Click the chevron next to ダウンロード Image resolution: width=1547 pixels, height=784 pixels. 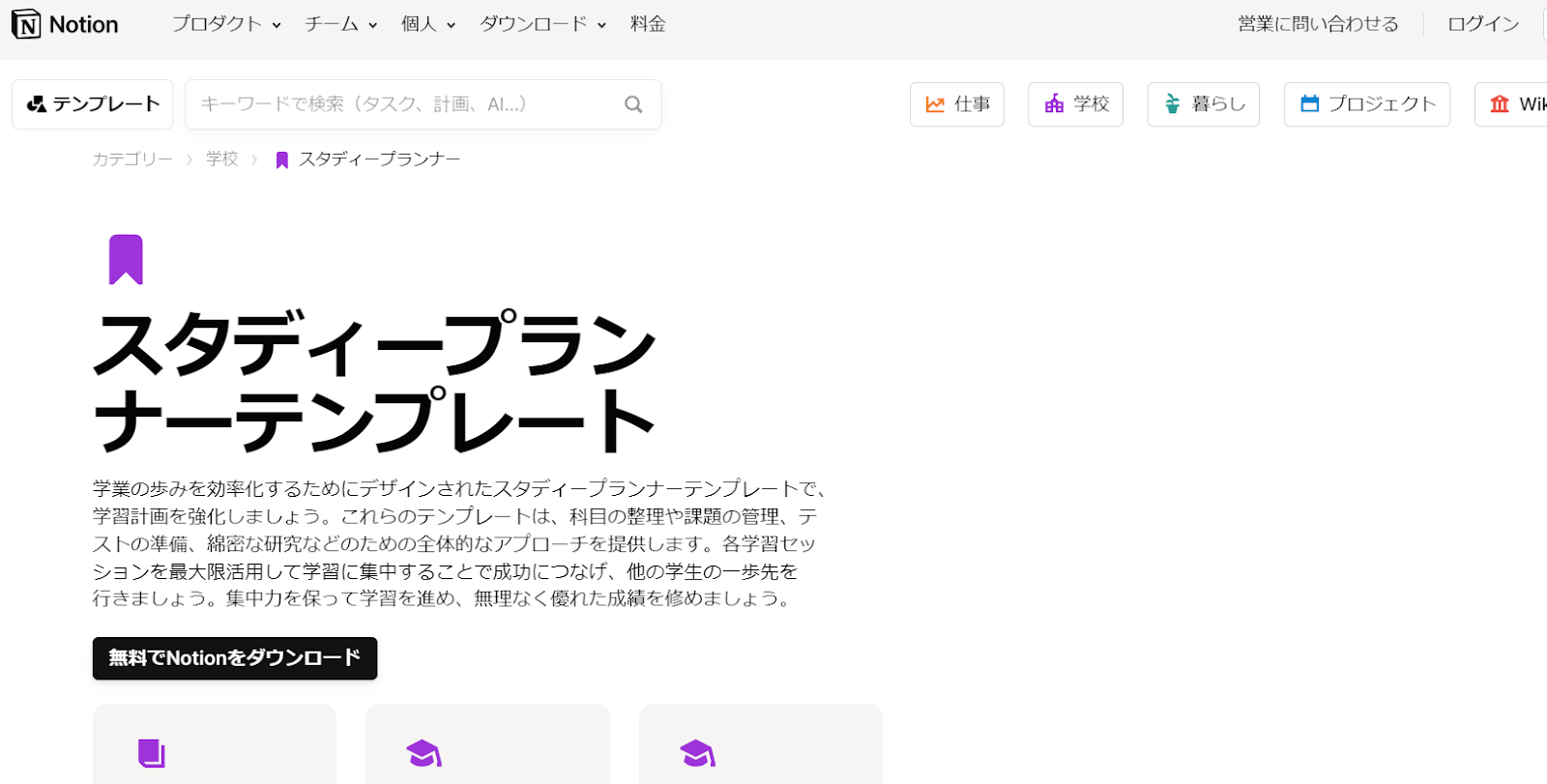coord(601,26)
